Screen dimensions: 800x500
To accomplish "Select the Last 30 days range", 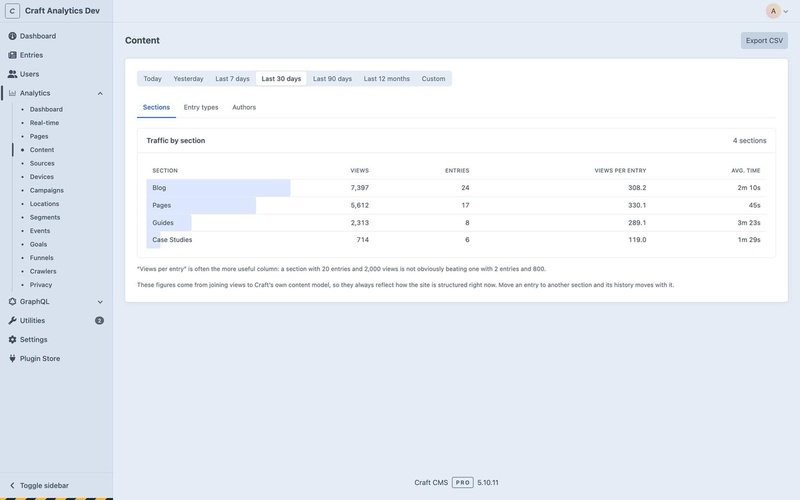I will click(281, 79).
